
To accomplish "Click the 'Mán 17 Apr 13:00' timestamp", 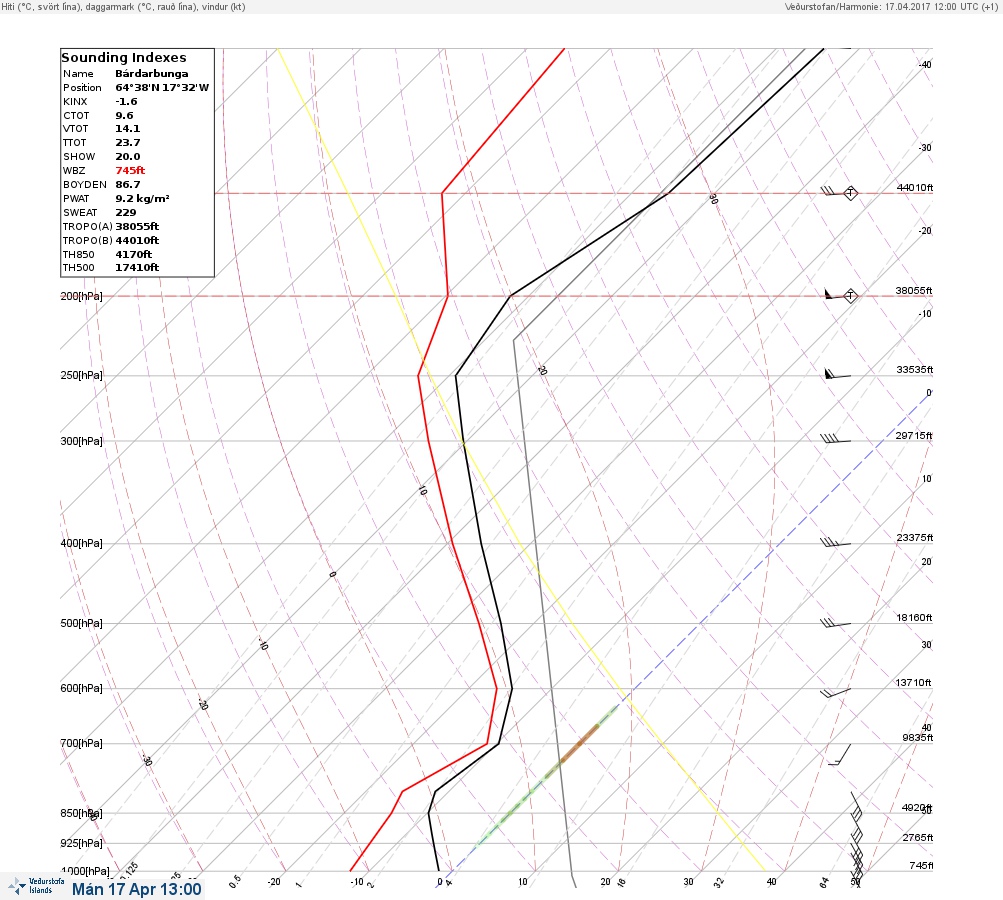I will [x=136, y=890].
